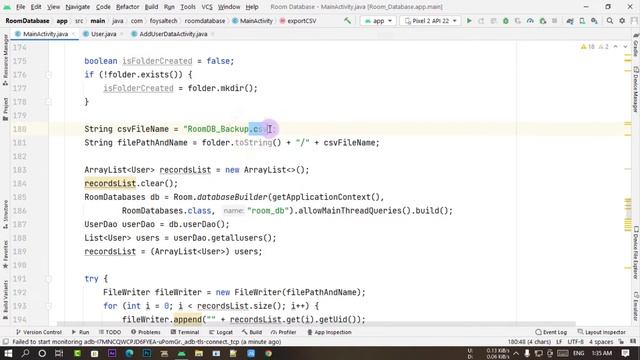The width and height of the screenshot is (640, 360).
Task: Open the Logcat tool window
Action: coord(221,332)
